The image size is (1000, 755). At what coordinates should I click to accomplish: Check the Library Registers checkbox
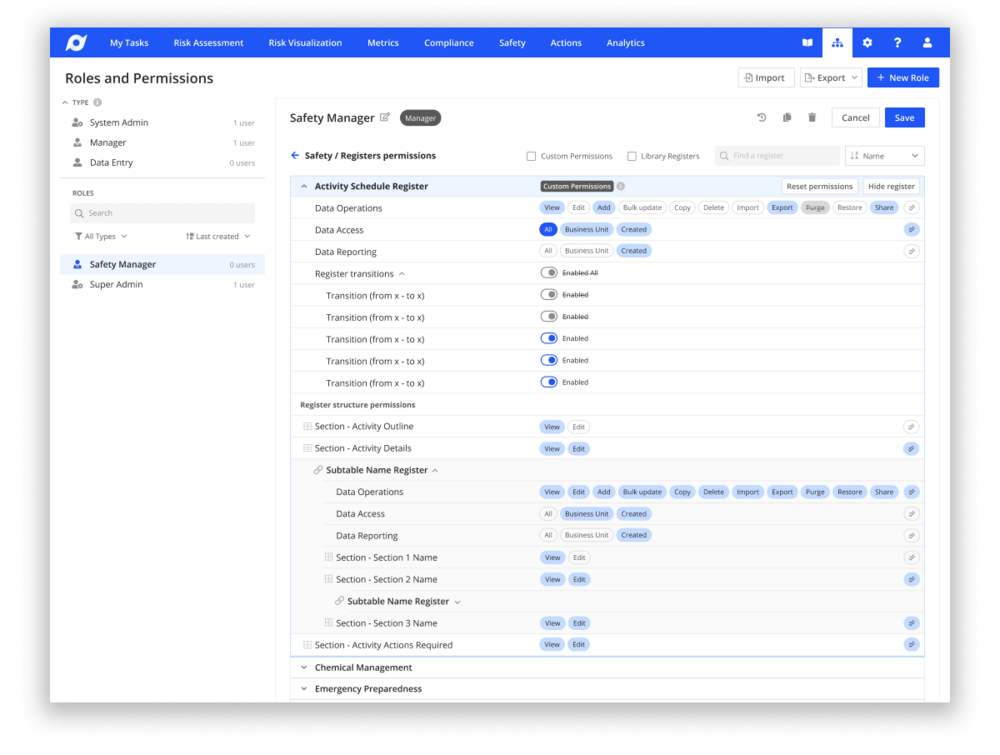click(629, 156)
